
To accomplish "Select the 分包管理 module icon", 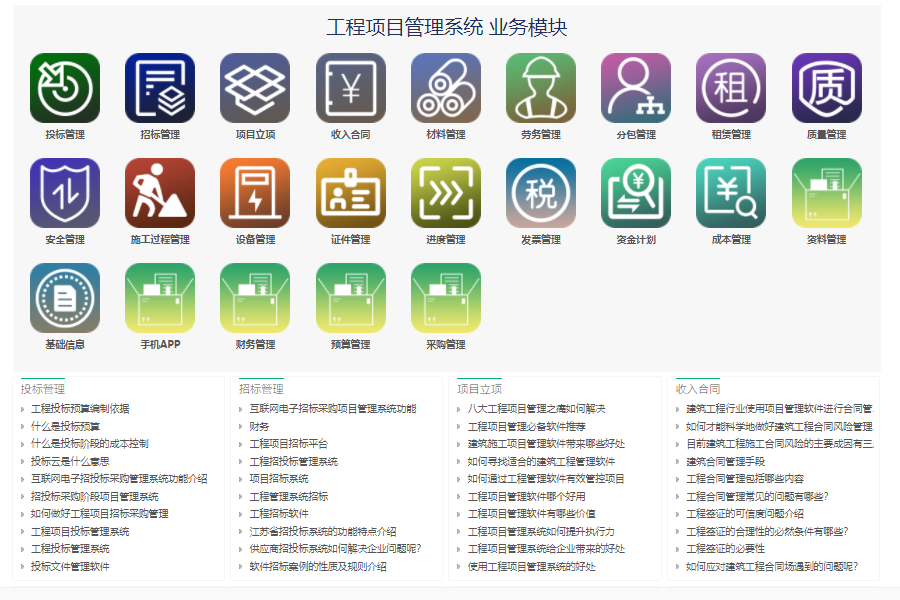I will [636, 88].
